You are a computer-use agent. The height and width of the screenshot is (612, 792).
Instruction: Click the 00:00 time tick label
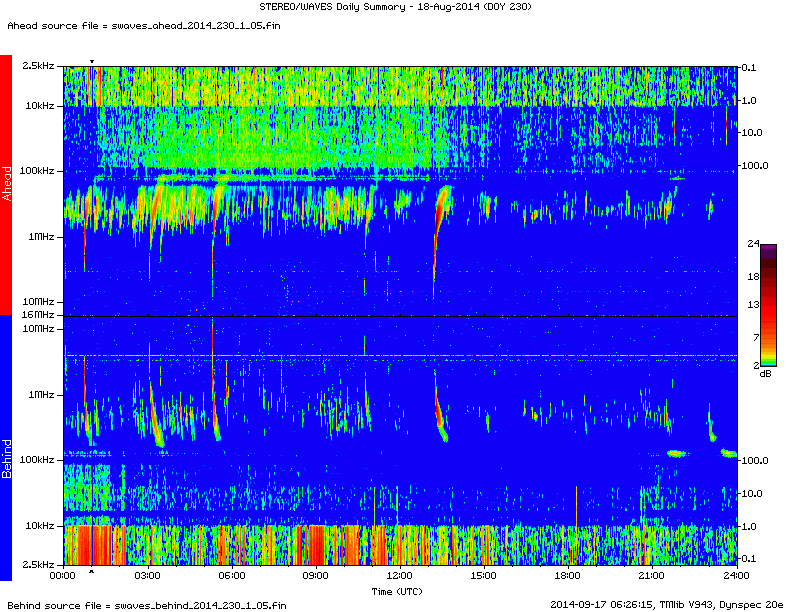63,576
